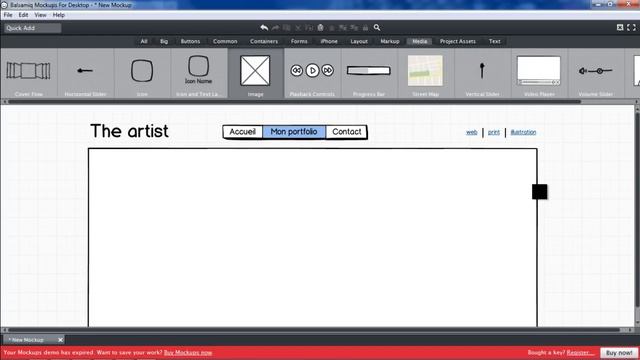Image resolution: width=640 pixels, height=360 pixels.
Task: Click the Register link
Action: 580,353
